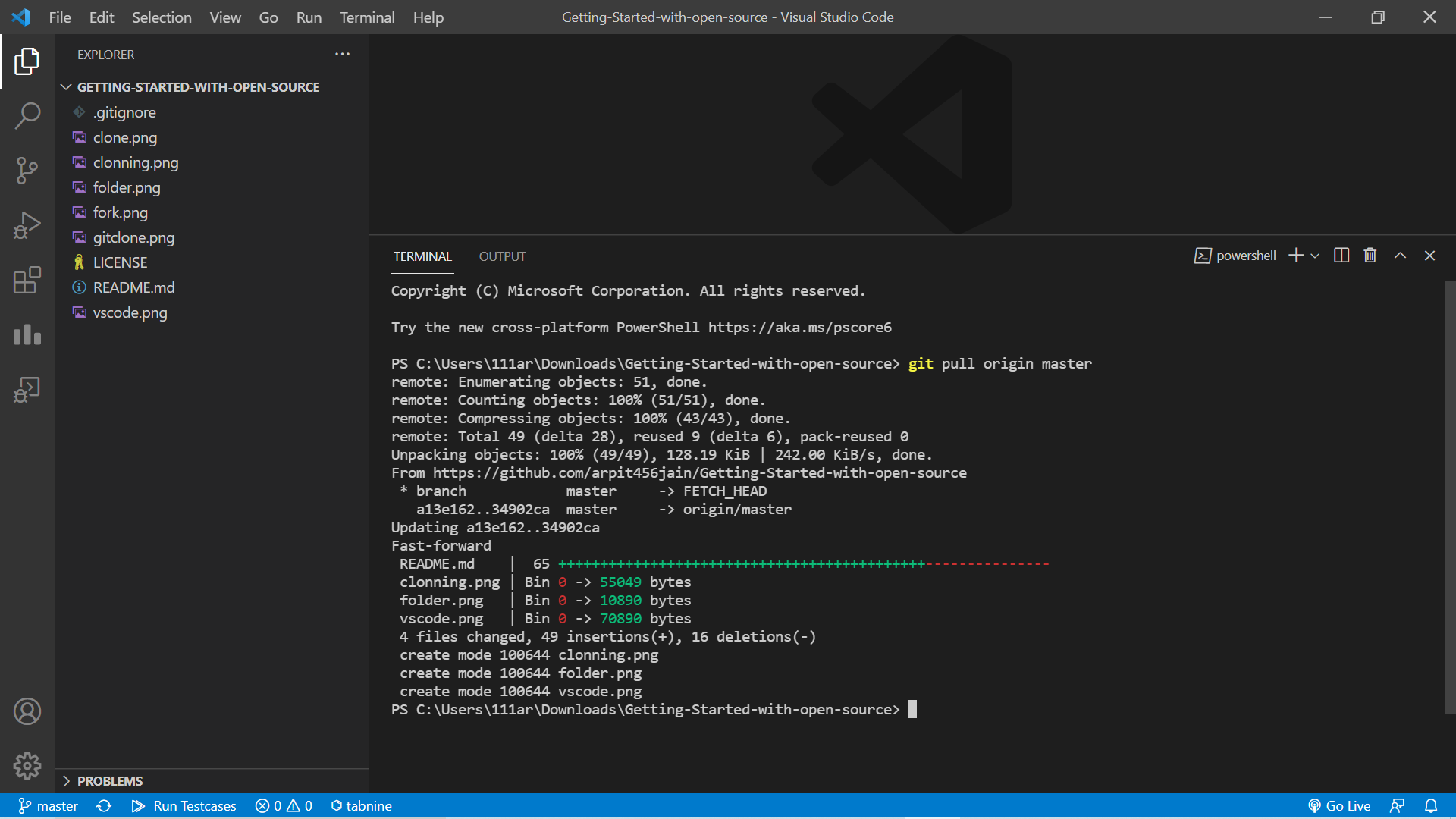Switch to the OUTPUT tab

coord(502,256)
